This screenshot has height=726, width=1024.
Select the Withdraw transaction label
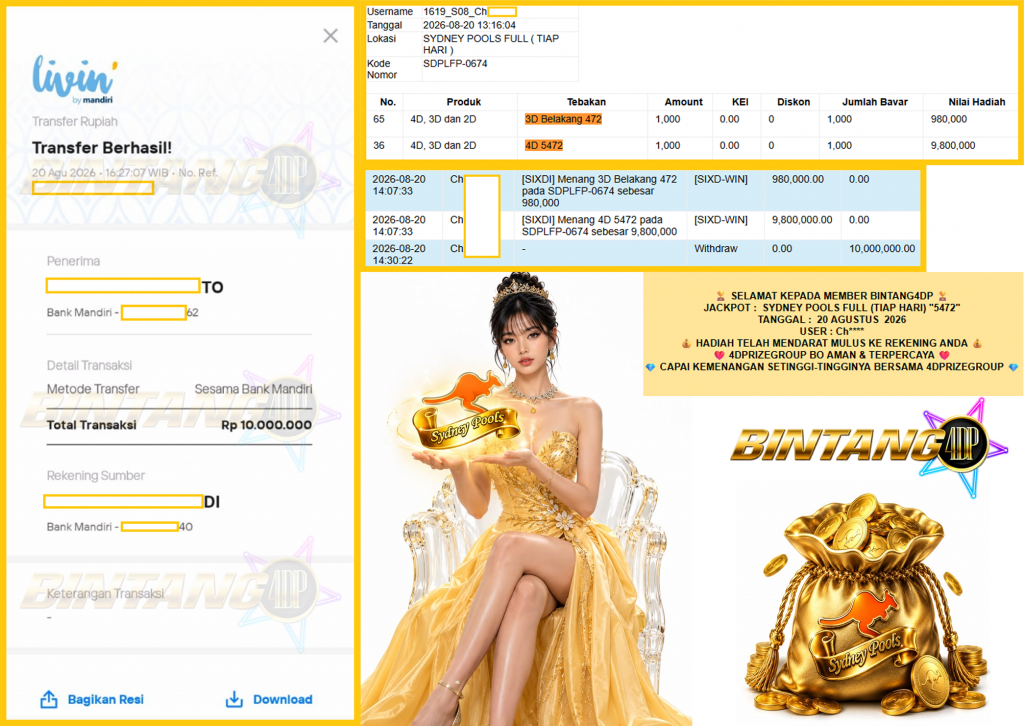pyautogui.click(x=716, y=249)
